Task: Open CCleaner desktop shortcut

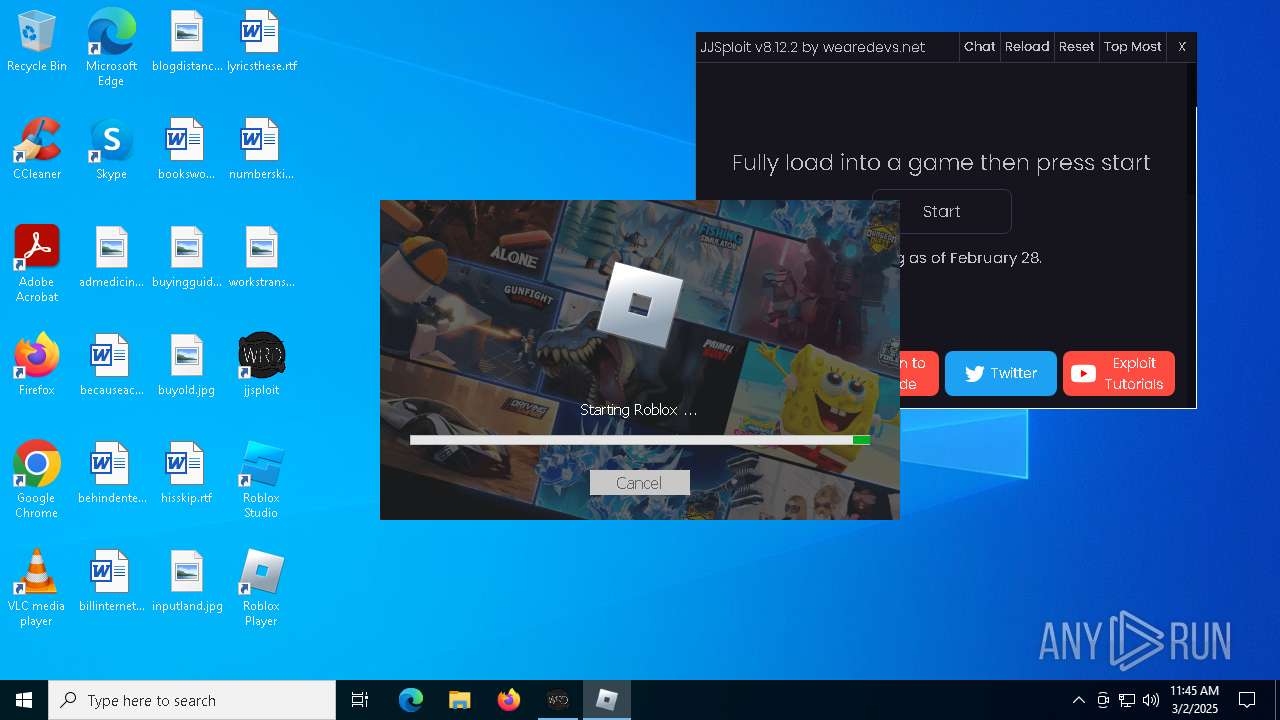Action: 37,150
